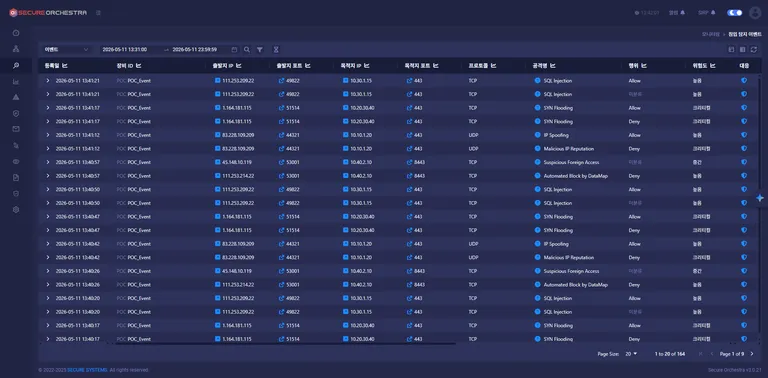Expand the 13:40:57 Suspicious Foreign Access row

click(48, 162)
